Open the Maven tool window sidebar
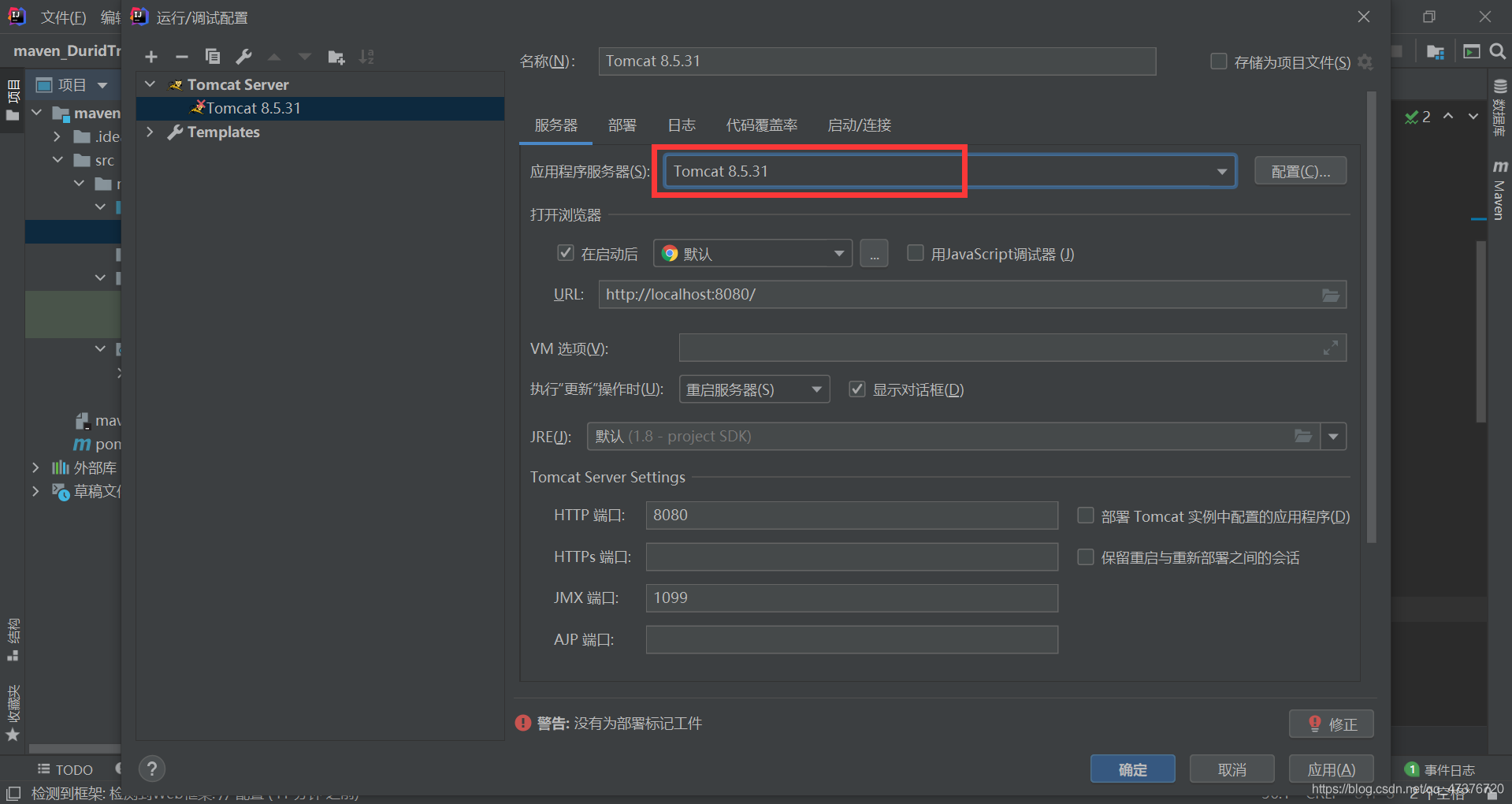 [1499, 190]
